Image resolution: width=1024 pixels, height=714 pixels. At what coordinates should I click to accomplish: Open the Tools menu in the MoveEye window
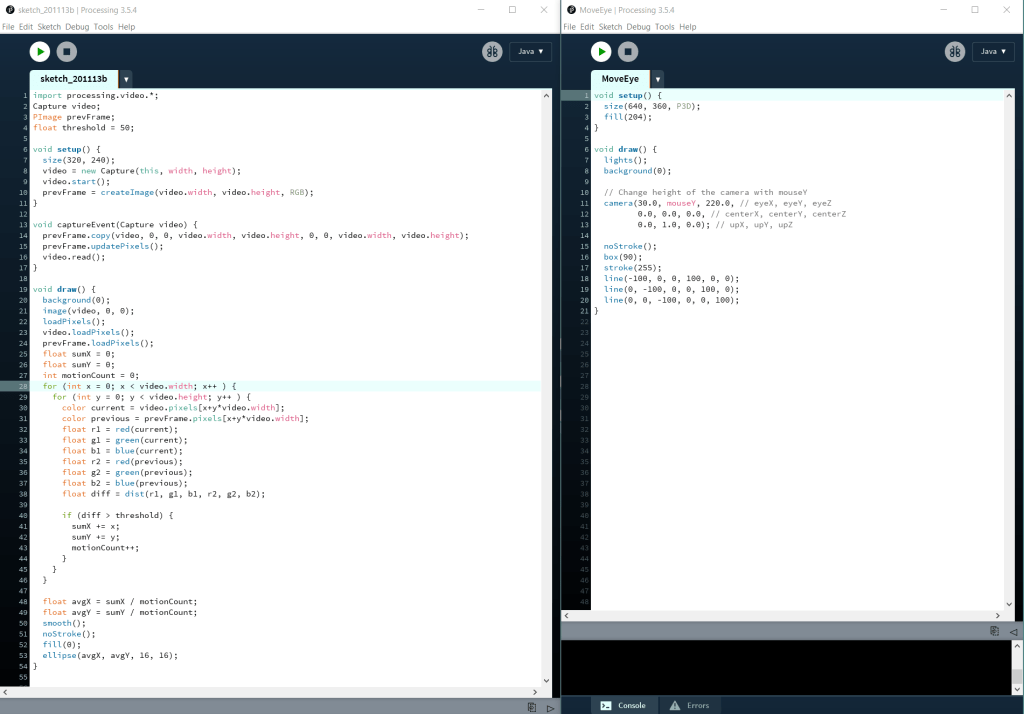point(665,27)
